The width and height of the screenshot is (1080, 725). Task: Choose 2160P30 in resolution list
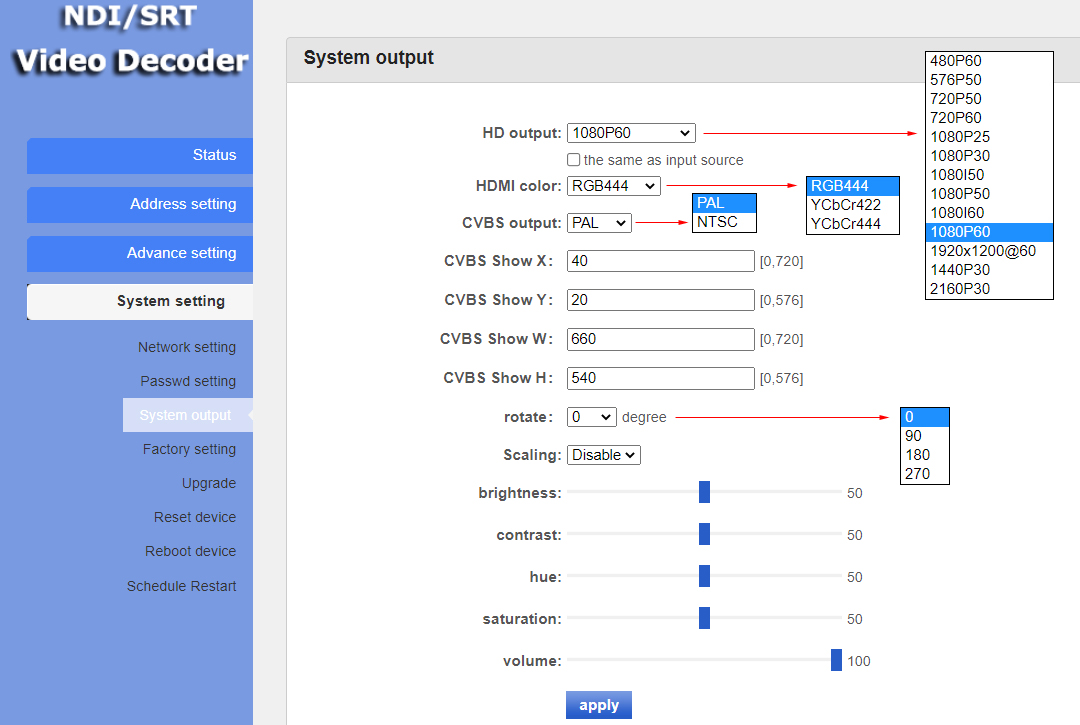(989, 289)
